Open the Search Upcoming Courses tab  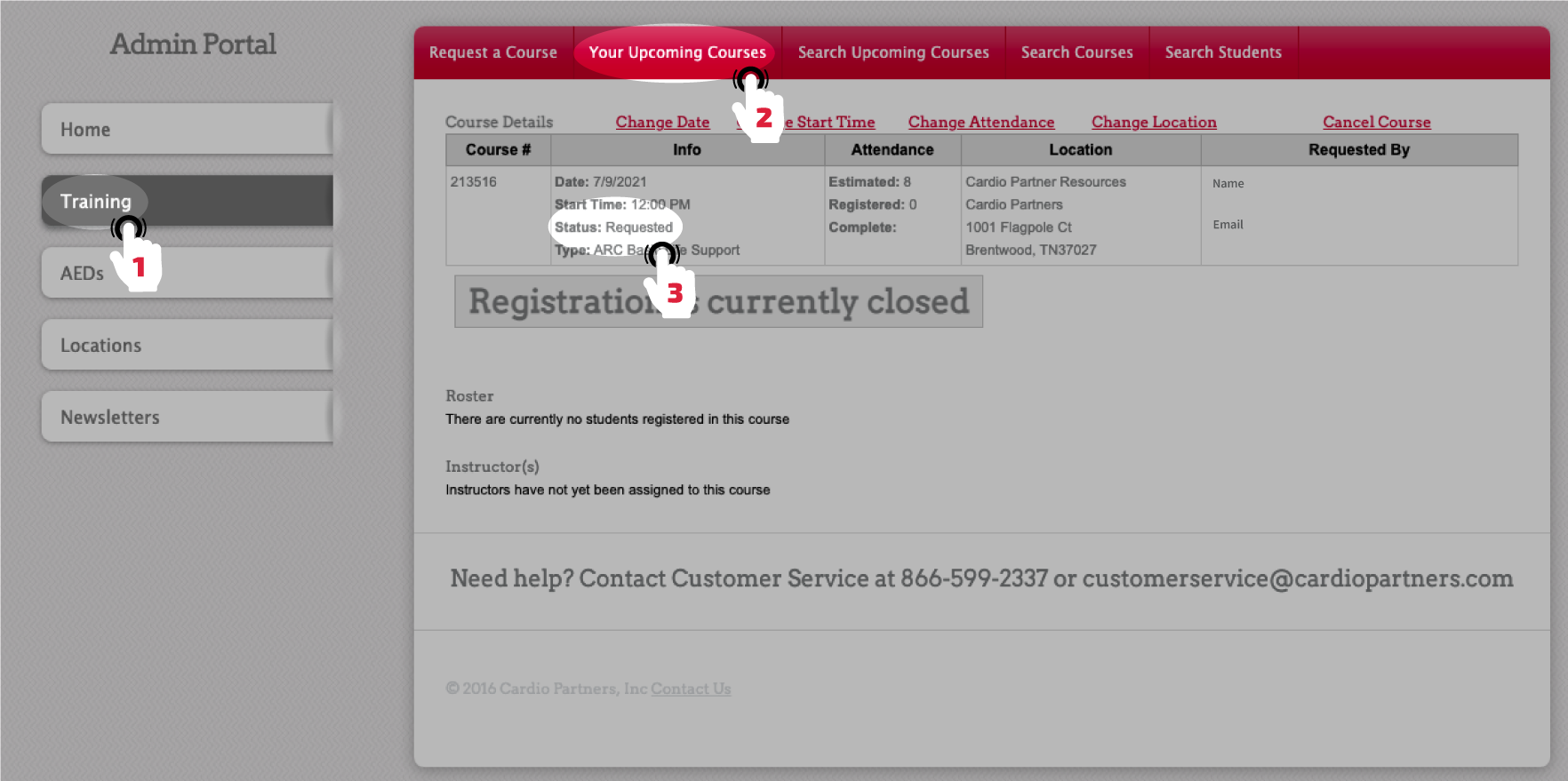coord(892,52)
